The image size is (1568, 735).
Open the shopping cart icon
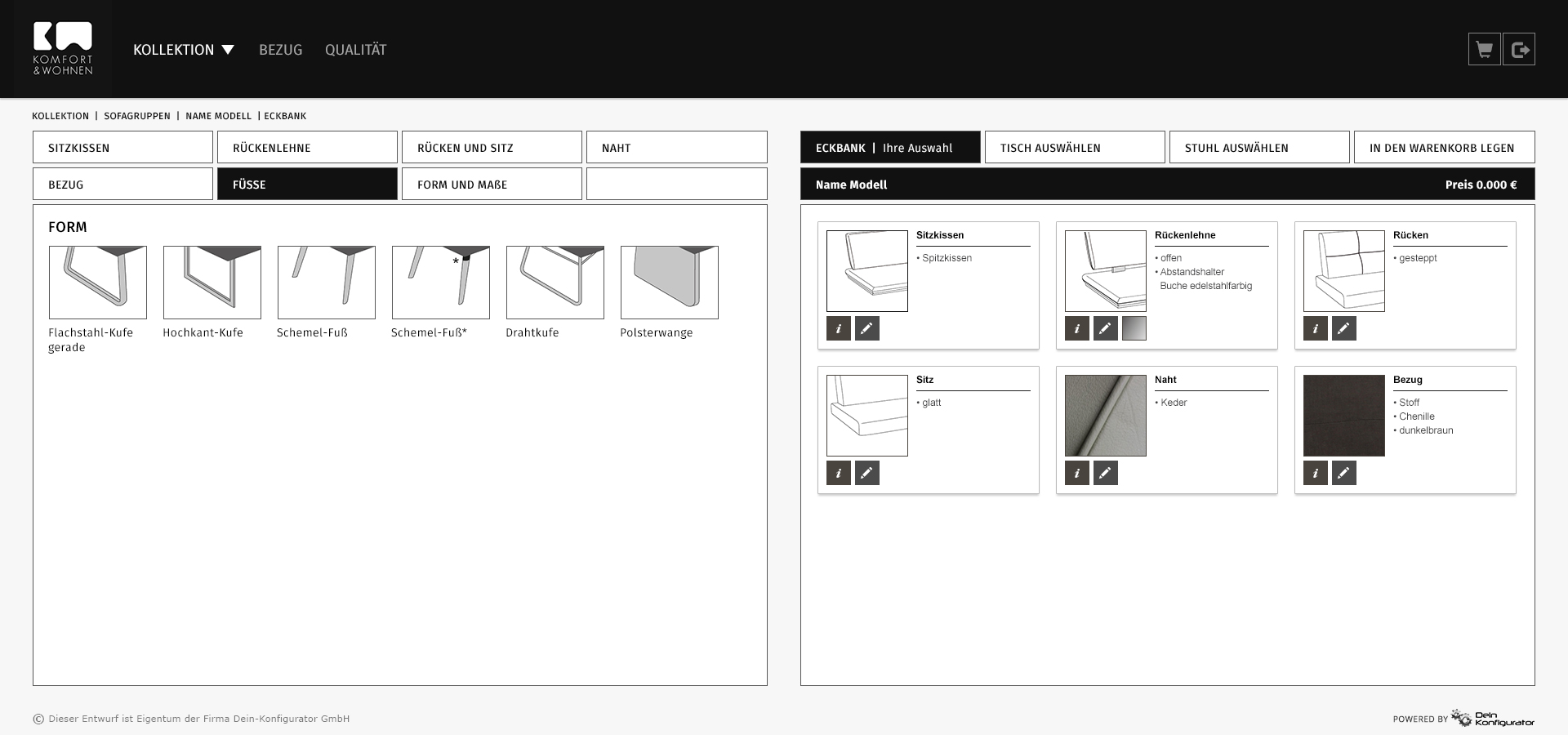pyautogui.click(x=1484, y=50)
